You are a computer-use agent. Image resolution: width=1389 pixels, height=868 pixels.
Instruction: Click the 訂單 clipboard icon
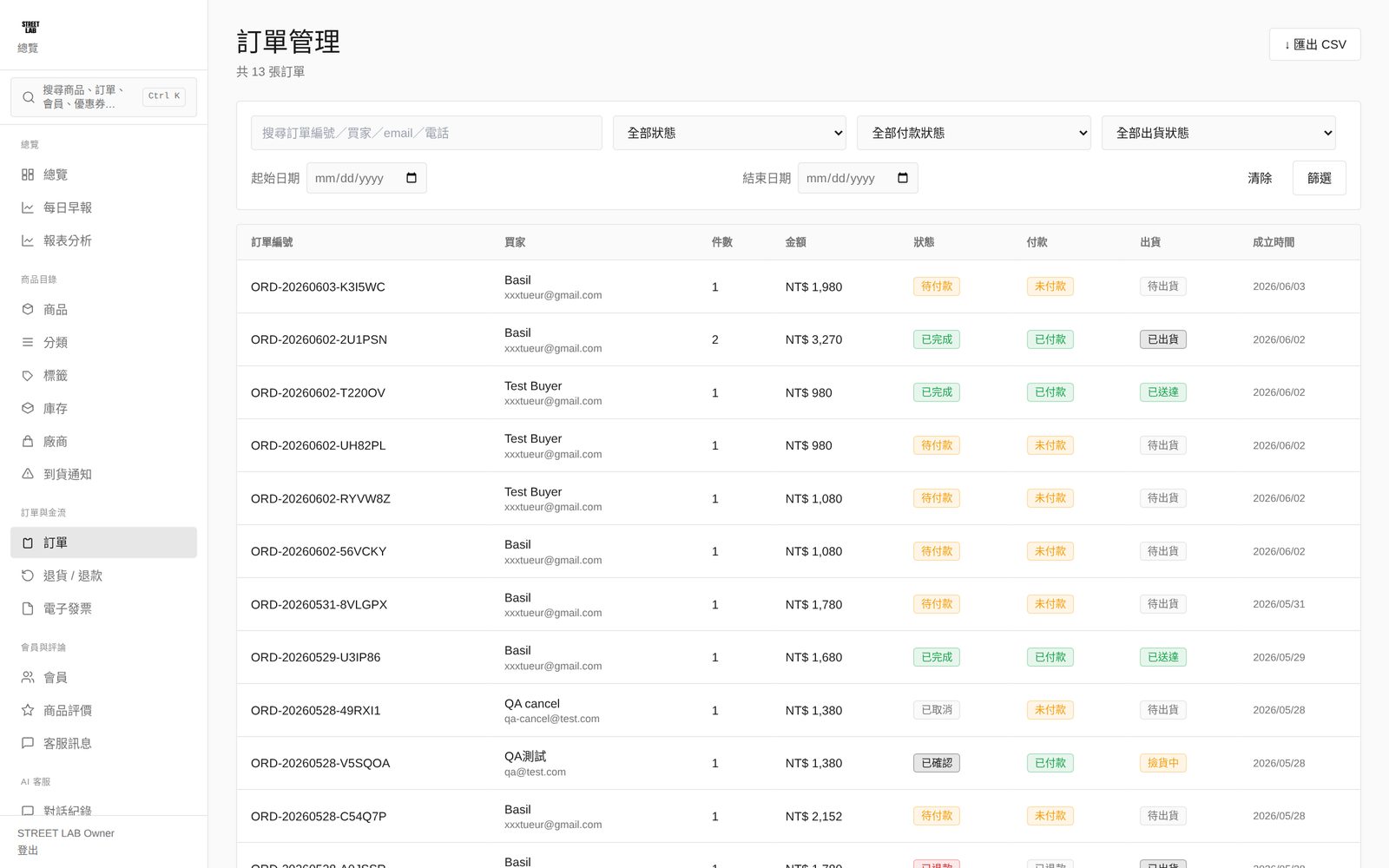28,542
